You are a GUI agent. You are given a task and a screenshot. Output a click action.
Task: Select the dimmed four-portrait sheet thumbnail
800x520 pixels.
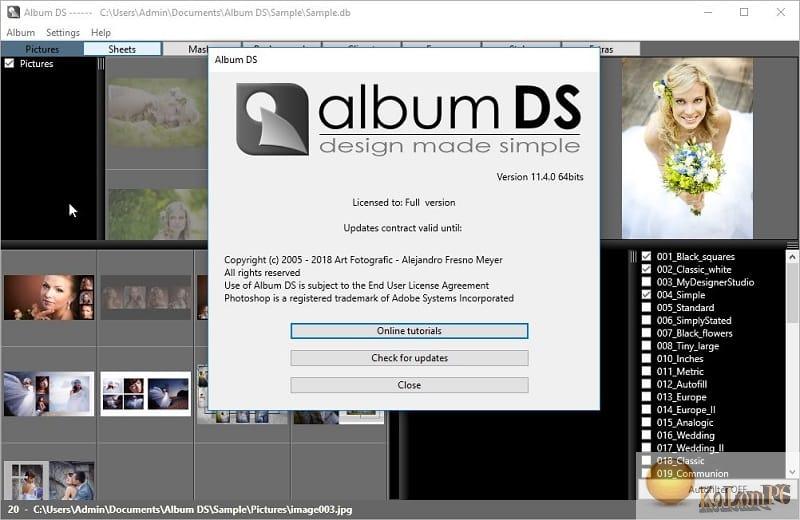(x=145, y=298)
